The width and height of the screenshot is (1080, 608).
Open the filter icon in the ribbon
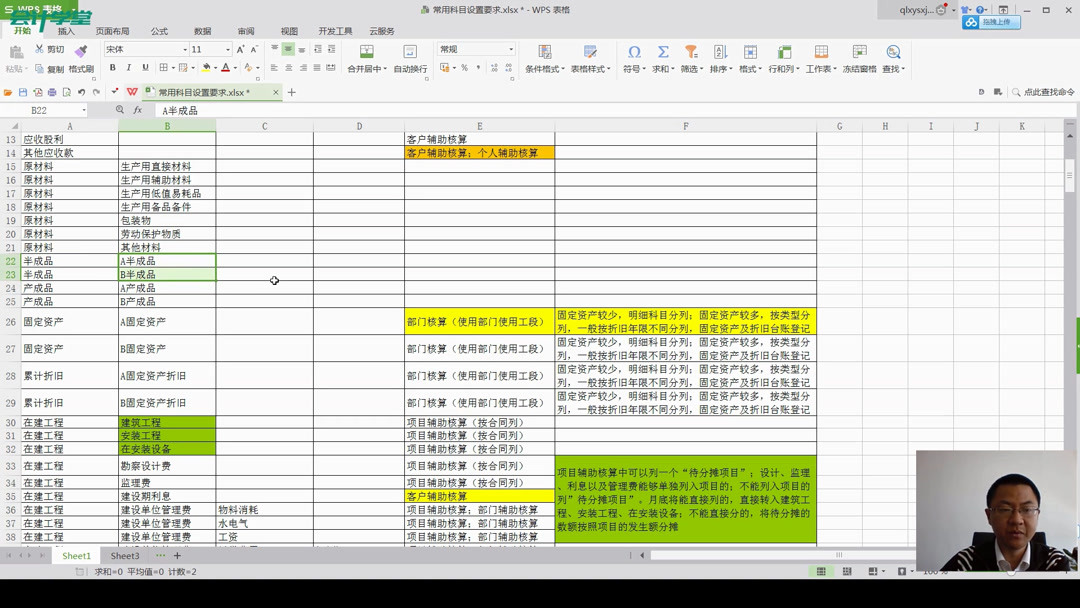pos(690,50)
